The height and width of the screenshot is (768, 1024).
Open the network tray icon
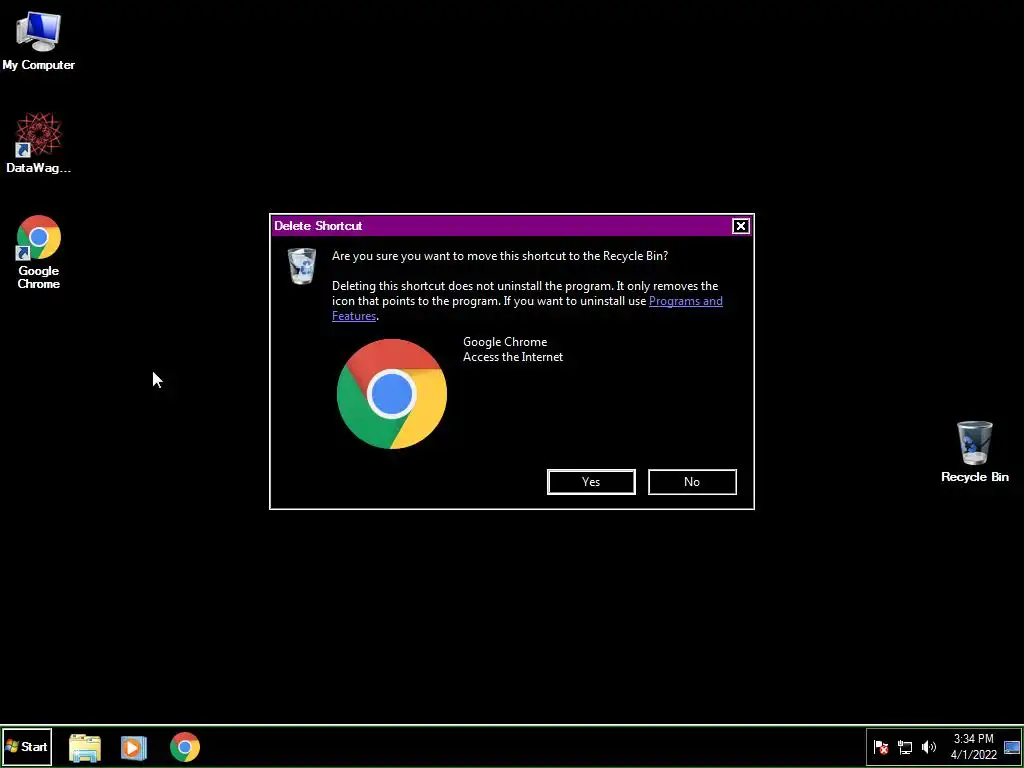tap(905, 747)
